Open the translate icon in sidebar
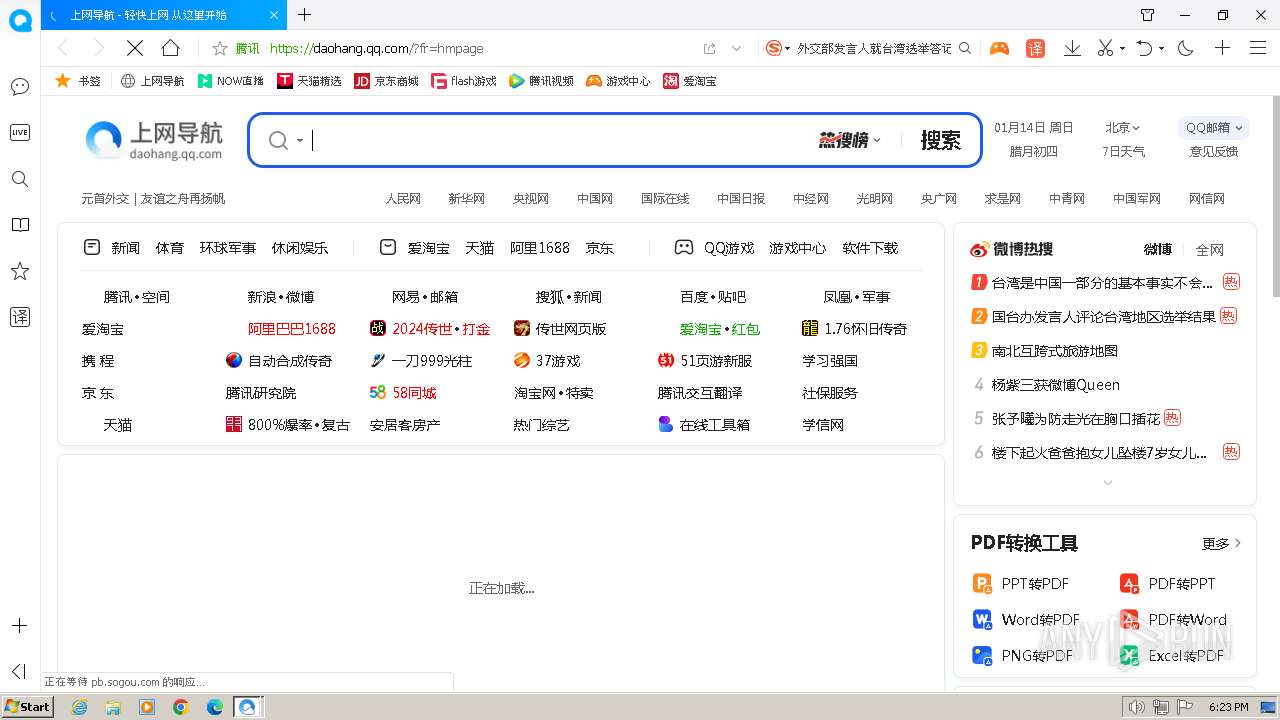This screenshot has width=1280, height=720. [20, 317]
